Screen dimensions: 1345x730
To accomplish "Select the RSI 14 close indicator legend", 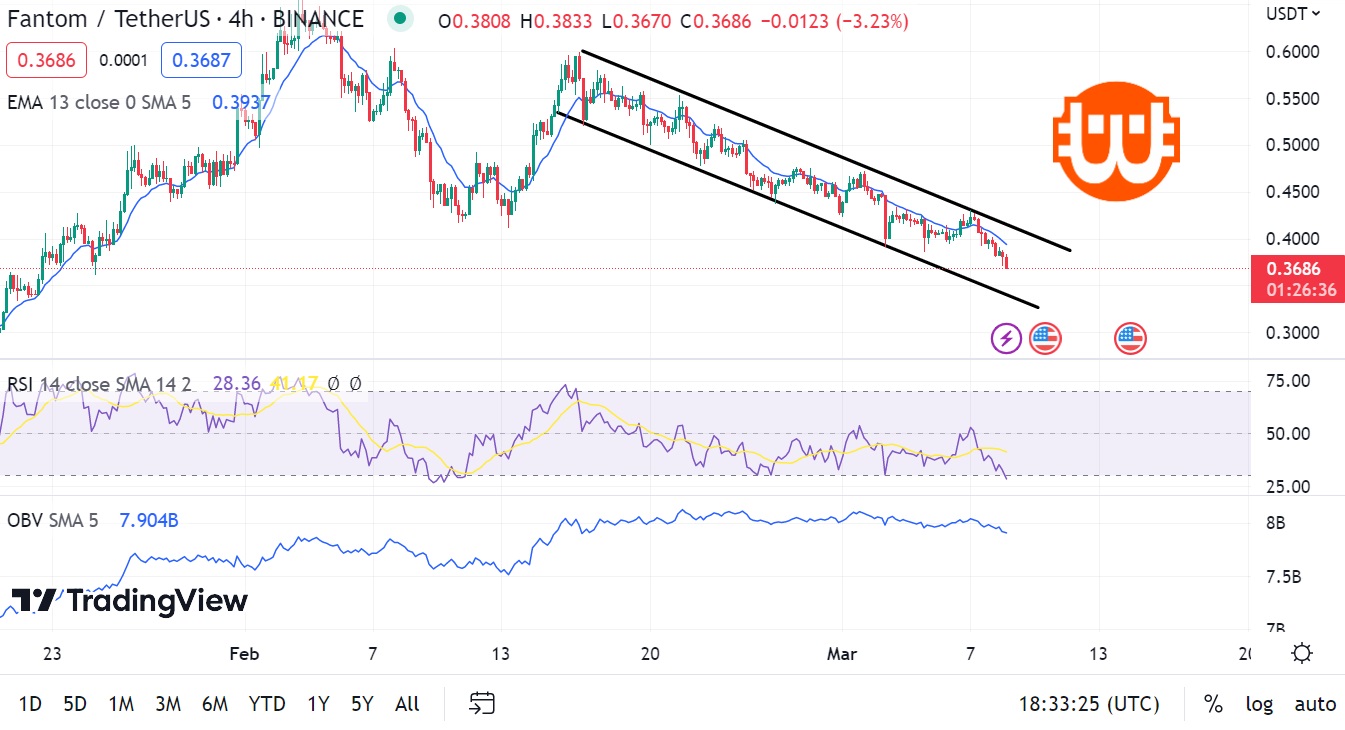I will [99, 384].
